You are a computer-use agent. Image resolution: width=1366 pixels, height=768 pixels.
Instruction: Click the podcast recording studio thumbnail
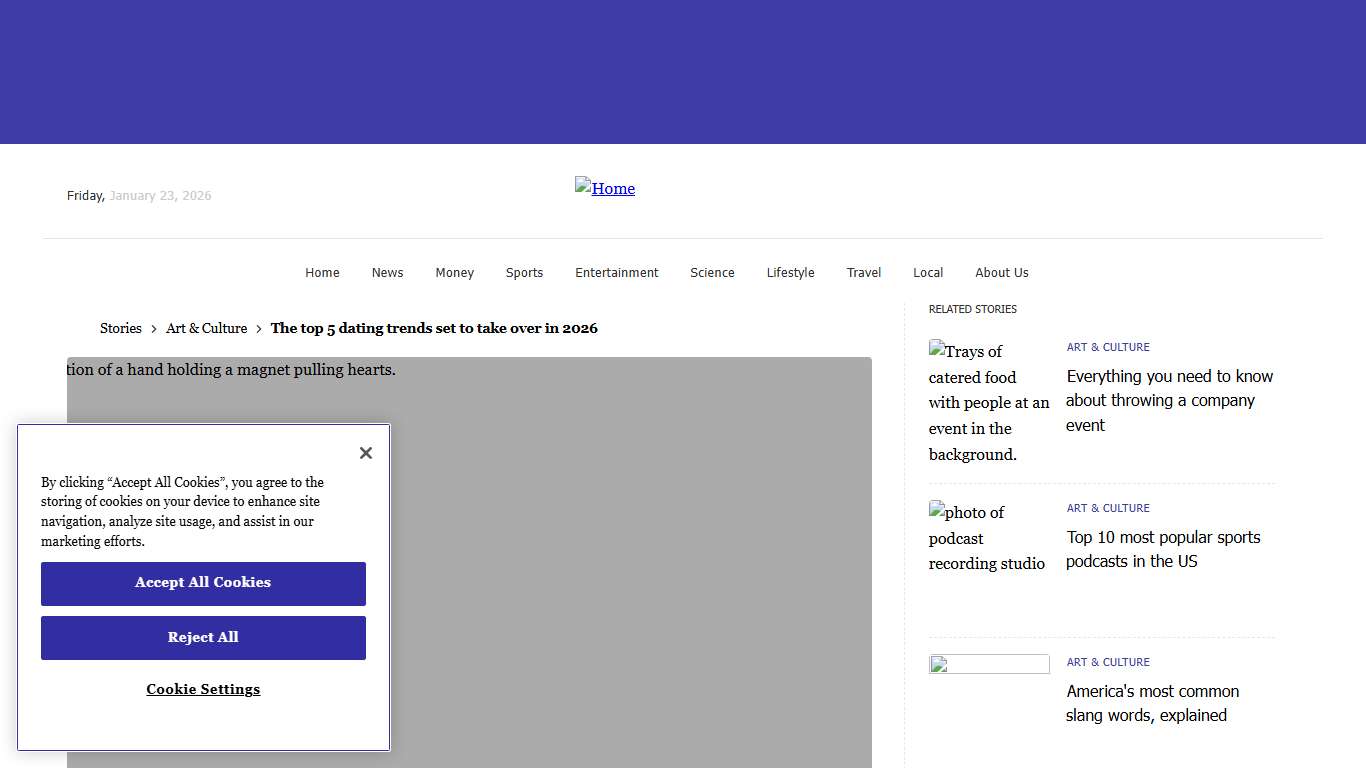click(988, 538)
